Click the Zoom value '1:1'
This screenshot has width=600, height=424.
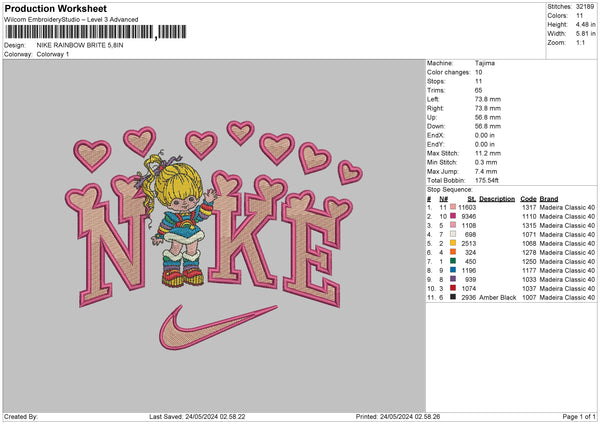tap(580, 42)
